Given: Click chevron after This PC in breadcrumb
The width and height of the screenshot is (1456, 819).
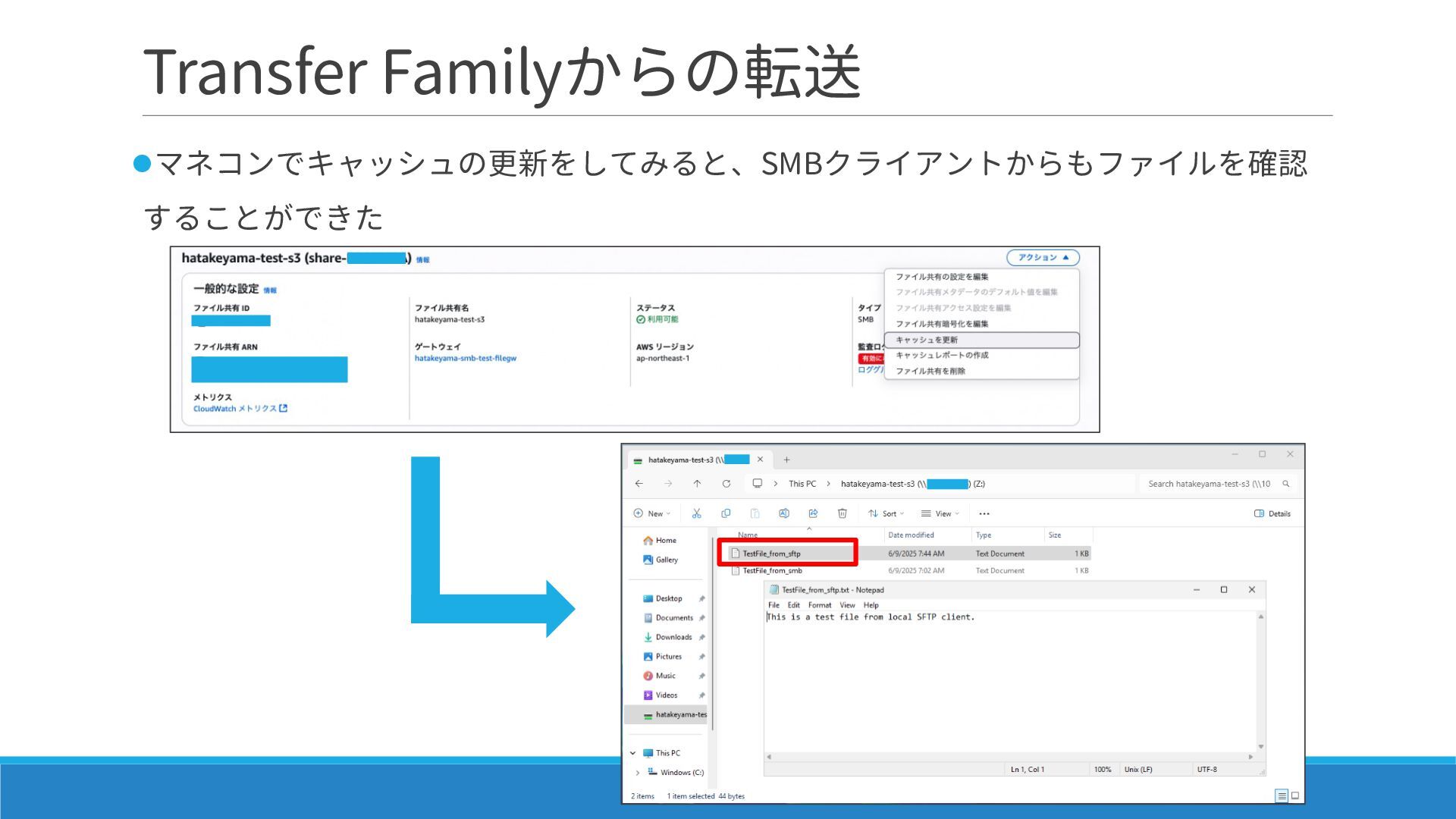Looking at the screenshot, I should coord(828,484).
